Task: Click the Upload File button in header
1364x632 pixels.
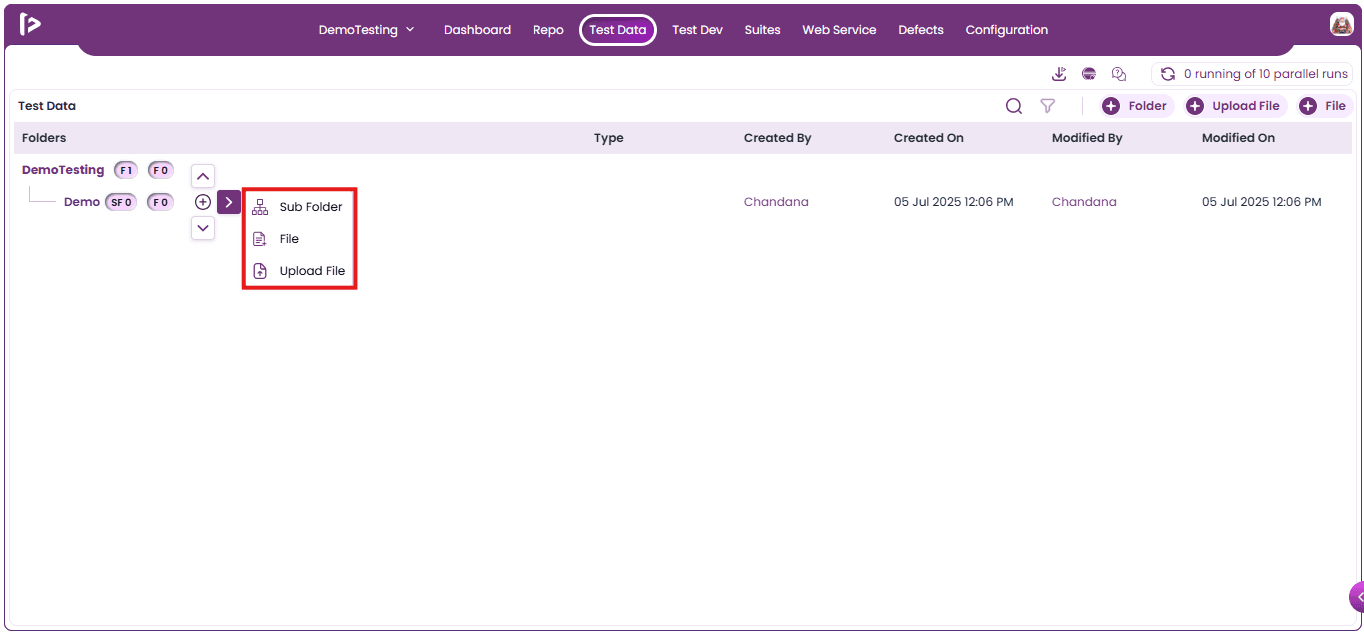Action: [x=1235, y=106]
